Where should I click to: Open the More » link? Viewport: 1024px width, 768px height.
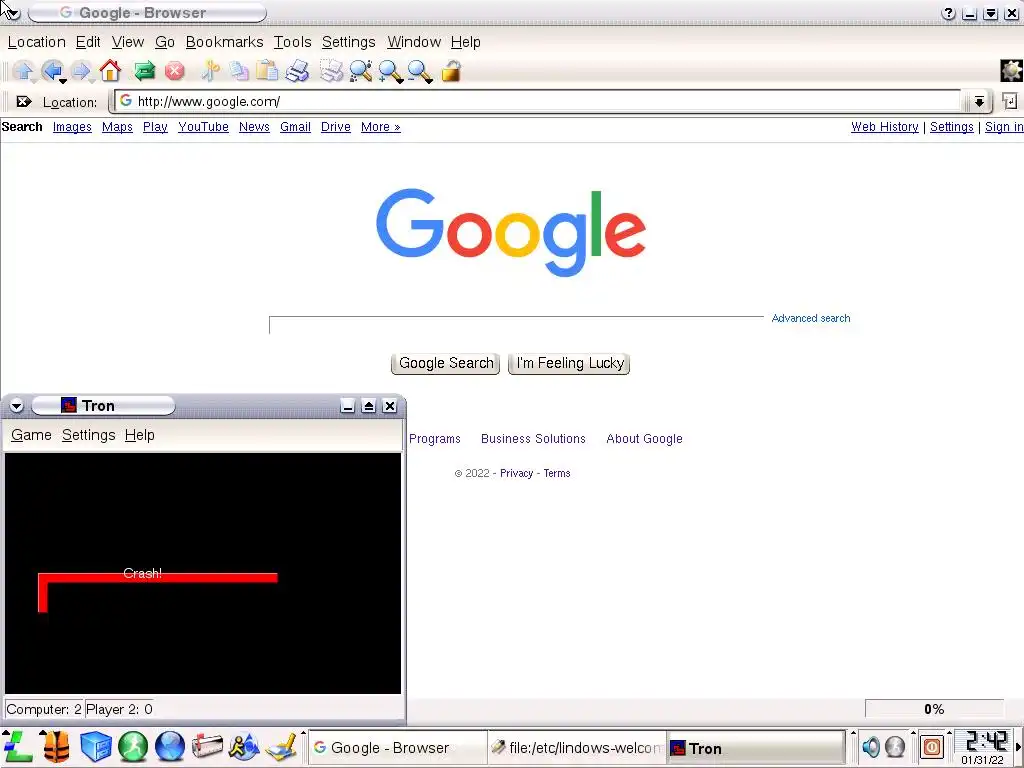click(380, 127)
